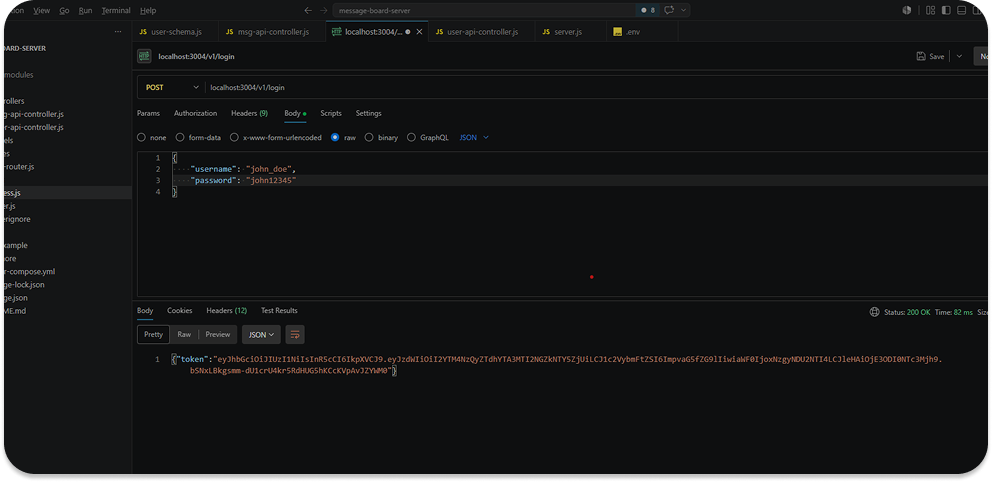Switch response view to Raw
The image size is (992, 482).
point(184,335)
